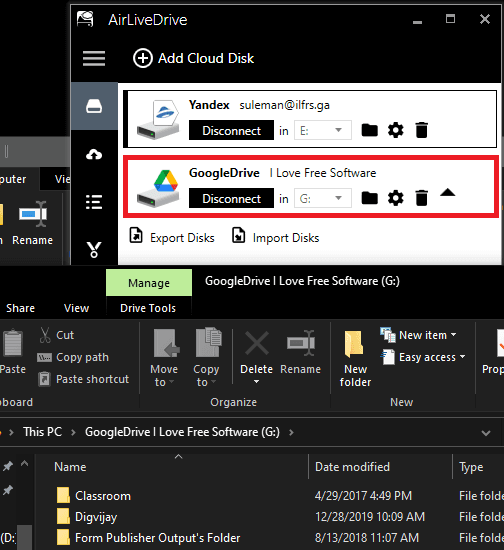This screenshot has height=550, width=504.
Task: Click Rename in the background Explorer window
Action: (32, 223)
